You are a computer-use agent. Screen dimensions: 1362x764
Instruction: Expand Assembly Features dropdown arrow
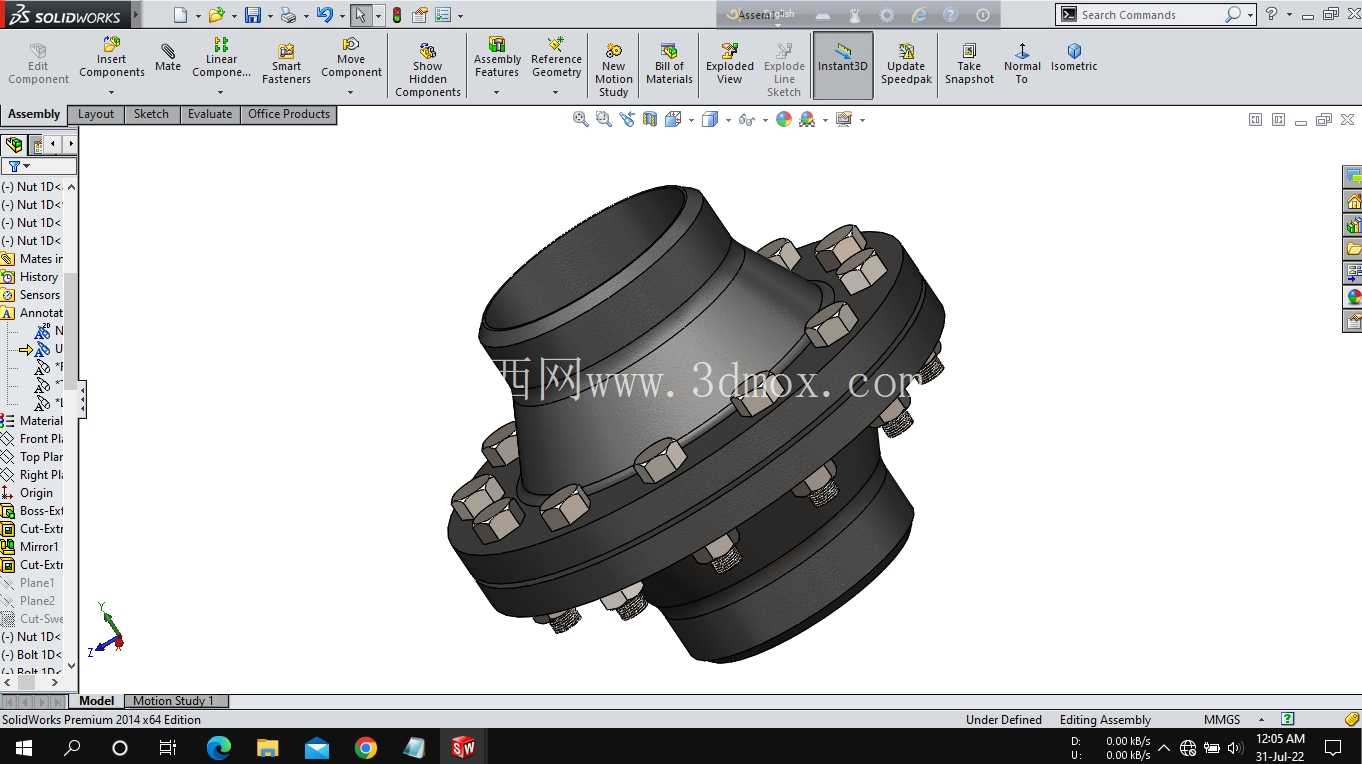[x=496, y=92]
